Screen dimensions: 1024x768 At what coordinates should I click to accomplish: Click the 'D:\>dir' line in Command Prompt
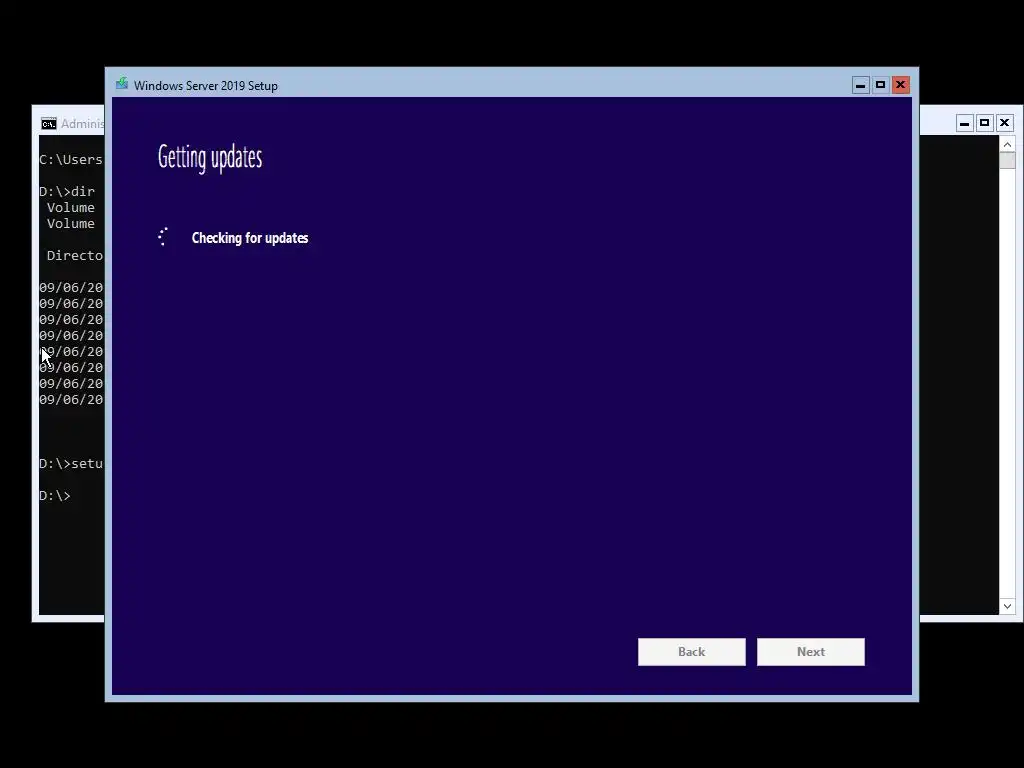67,191
